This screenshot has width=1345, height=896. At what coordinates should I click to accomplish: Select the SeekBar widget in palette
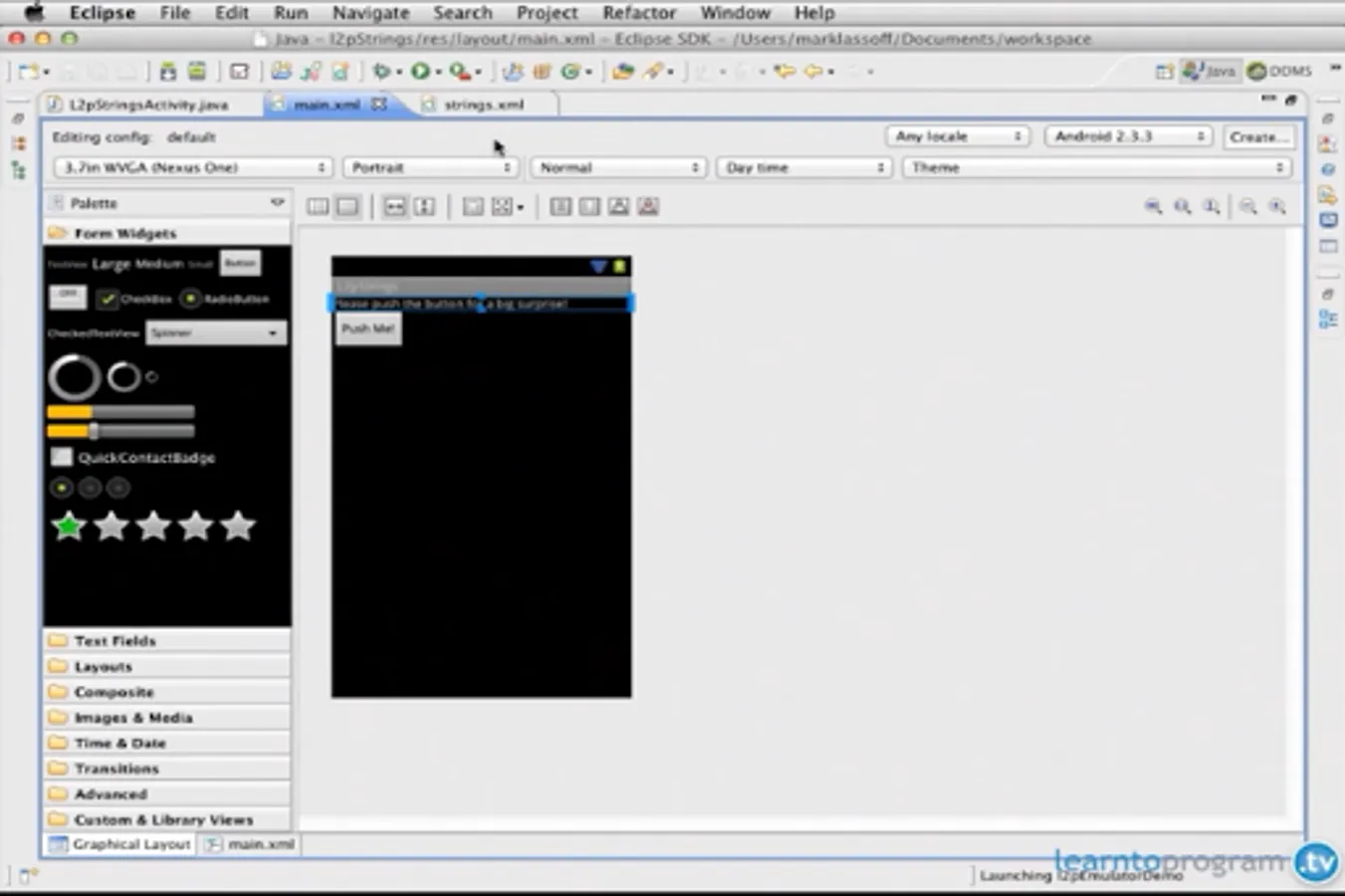pos(120,431)
